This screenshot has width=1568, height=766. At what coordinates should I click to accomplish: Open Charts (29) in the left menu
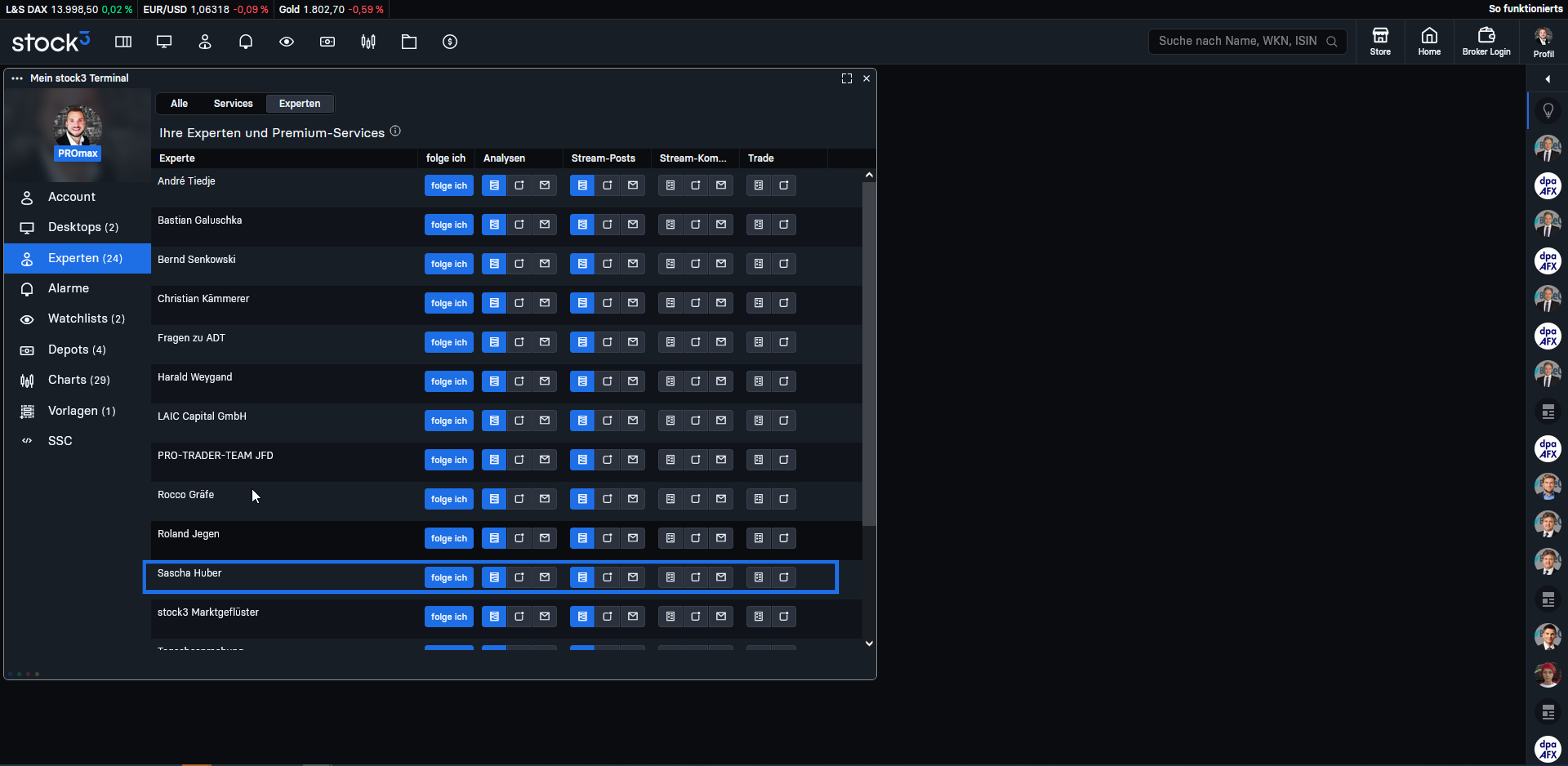[77, 380]
